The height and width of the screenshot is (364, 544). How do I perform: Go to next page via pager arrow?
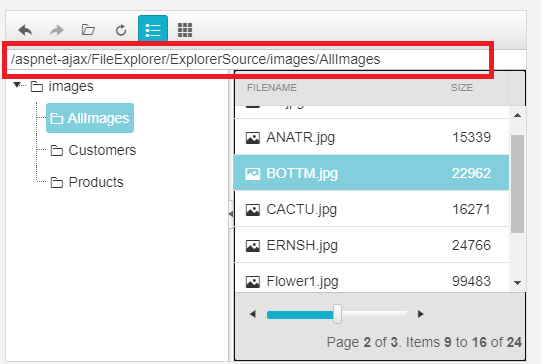420,314
